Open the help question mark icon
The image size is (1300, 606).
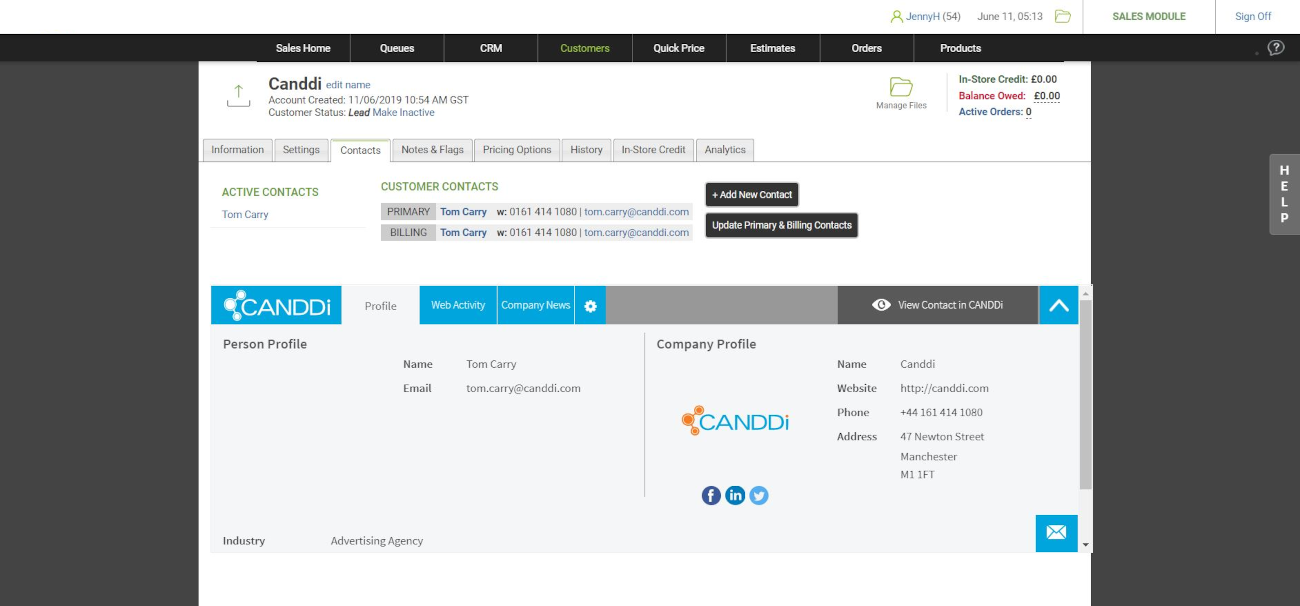coord(1276,47)
